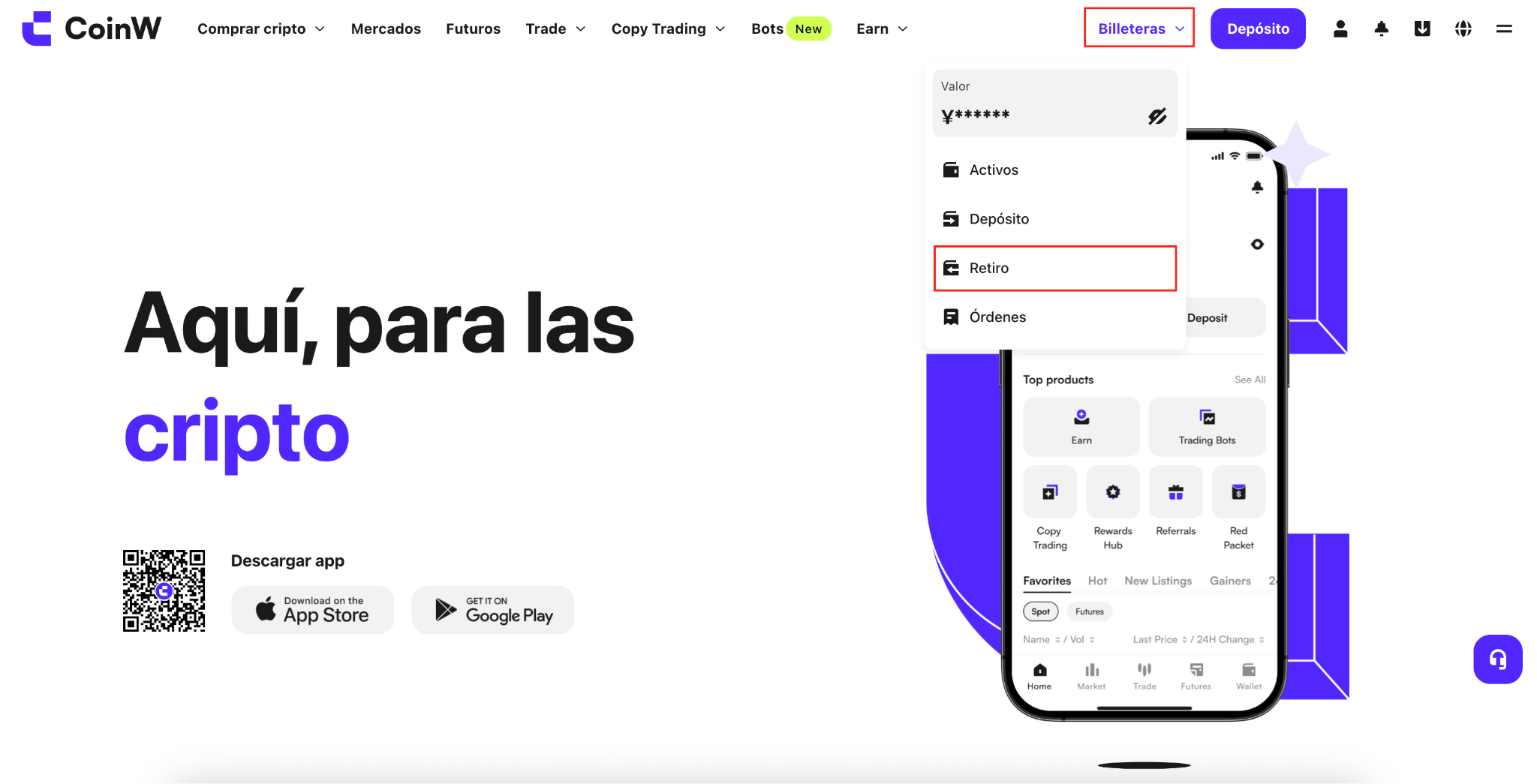Screen dimensions: 1537x784
Task: Select Depósito from Billeteras menu
Action: click(x=1055, y=219)
